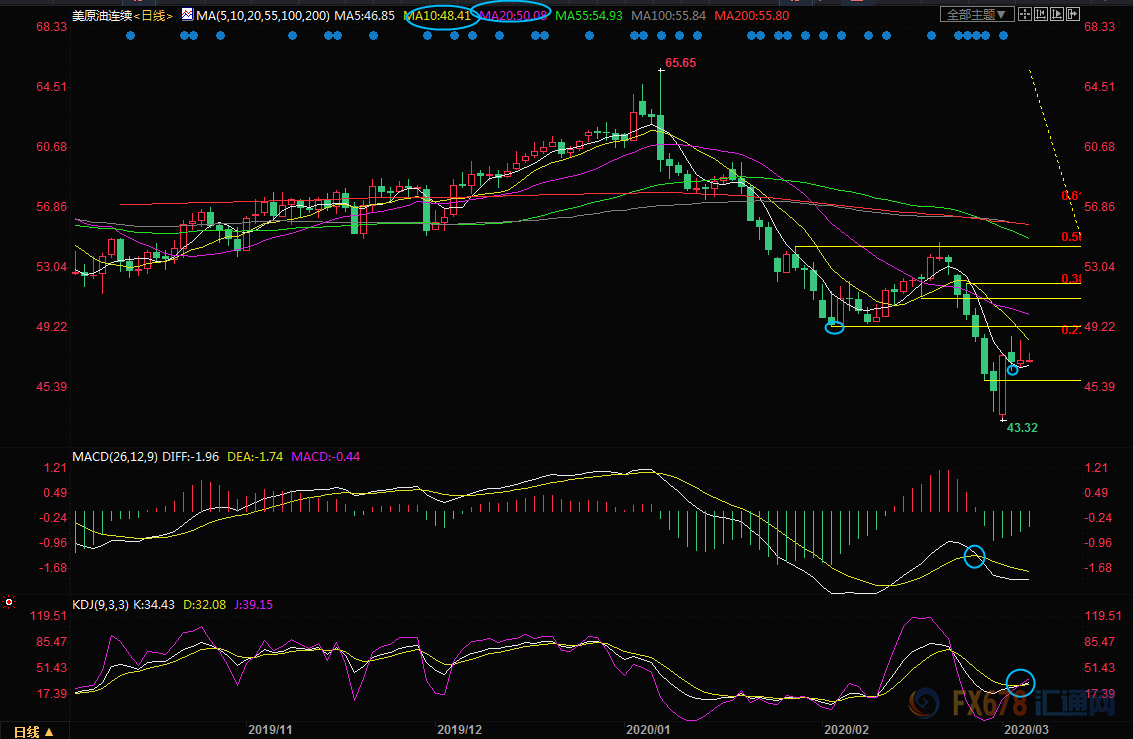
Task: Open the 全部主题 theme dropdown
Action: tap(977, 15)
